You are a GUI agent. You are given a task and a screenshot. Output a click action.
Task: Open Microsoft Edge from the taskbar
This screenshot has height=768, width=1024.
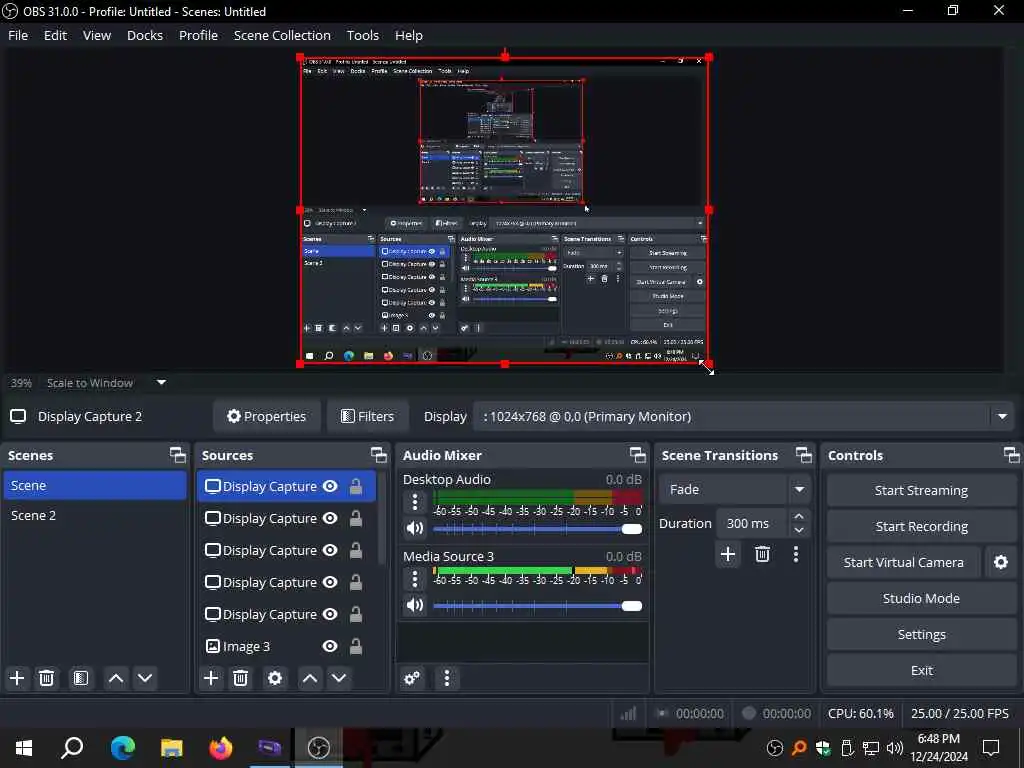pyautogui.click(x=123, y=748)
